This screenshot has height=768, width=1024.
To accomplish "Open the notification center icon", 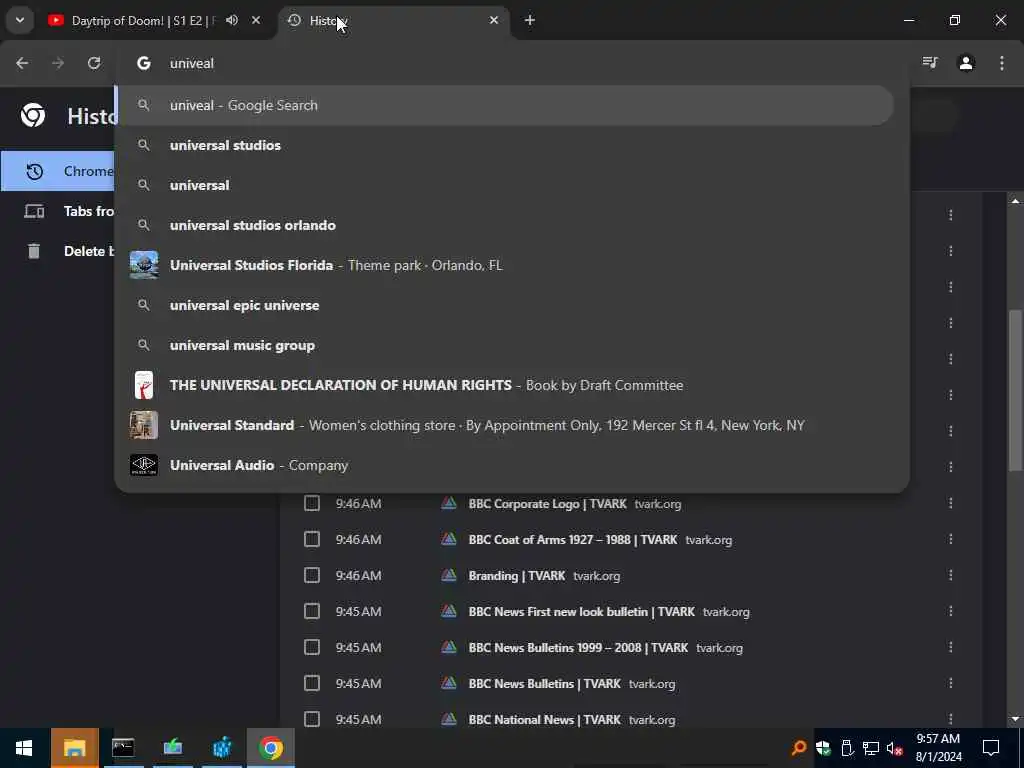I will point(991,748).
